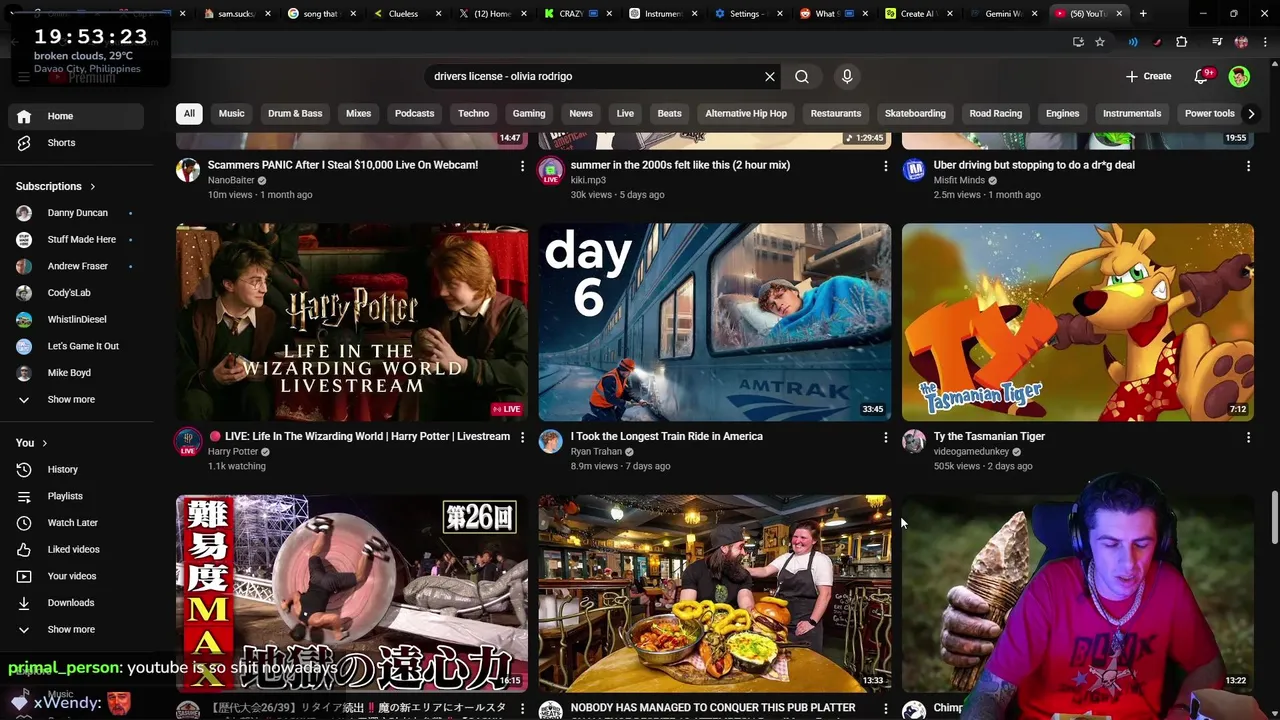Click the search magnifier button

pos(802,76)
